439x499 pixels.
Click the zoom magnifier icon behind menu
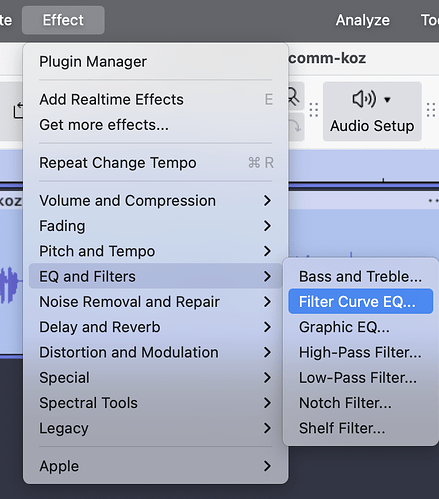tap(294, 97)
